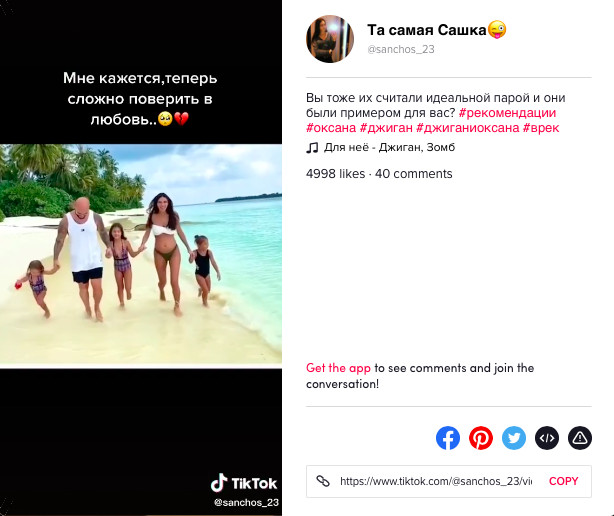This screenshot has height=516, width=614.
Task: Click the music note icon
Action: pos(312,148)
